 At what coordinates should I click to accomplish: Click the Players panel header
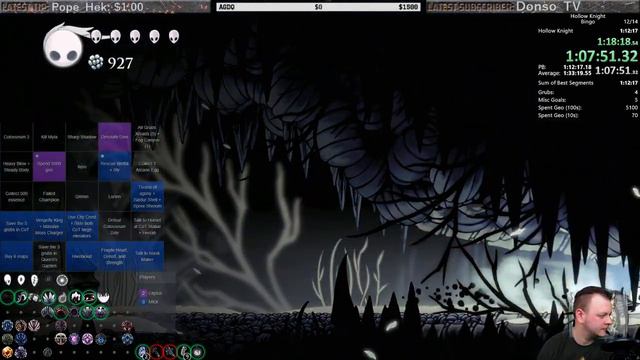coord(147,277)
